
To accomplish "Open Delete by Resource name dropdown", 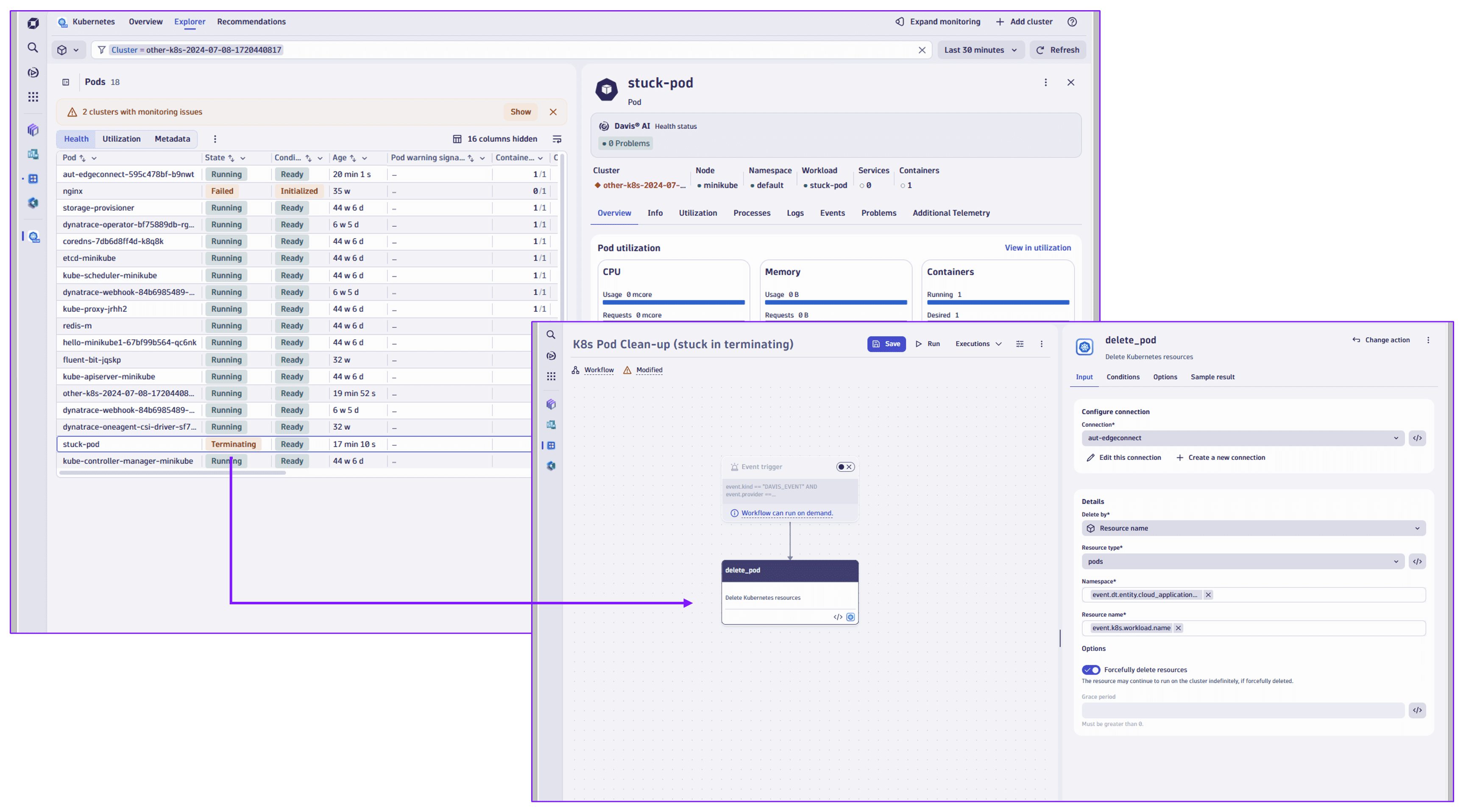I will (1253, 528).
